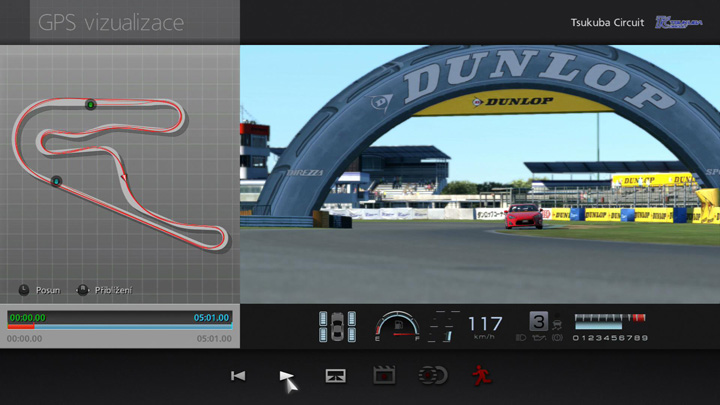Screen dimensions: 720x405
Task: Click the Tsukuba Circuit track name
Action: coord(607,22)
